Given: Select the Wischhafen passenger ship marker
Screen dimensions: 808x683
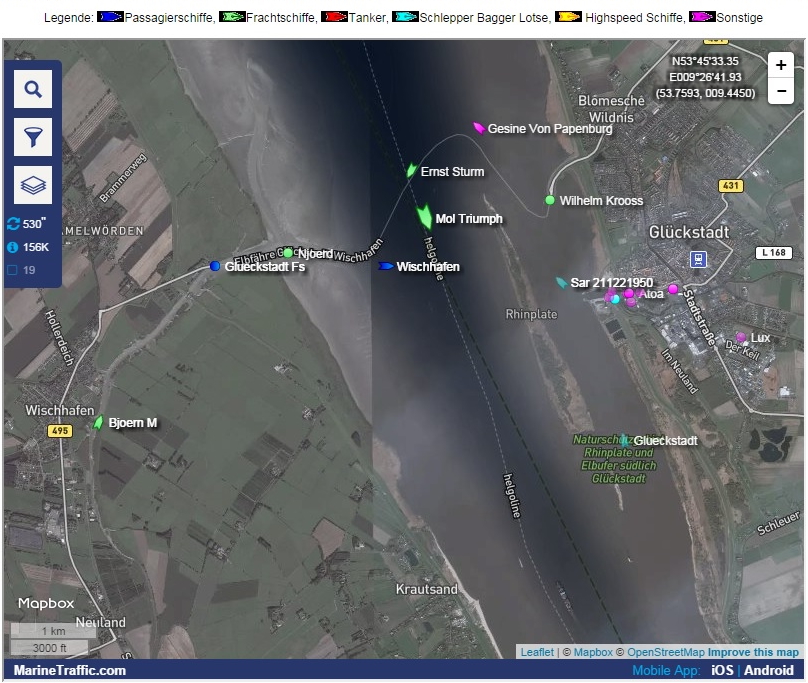Looking at the screenshot, I should pos(386,266).
